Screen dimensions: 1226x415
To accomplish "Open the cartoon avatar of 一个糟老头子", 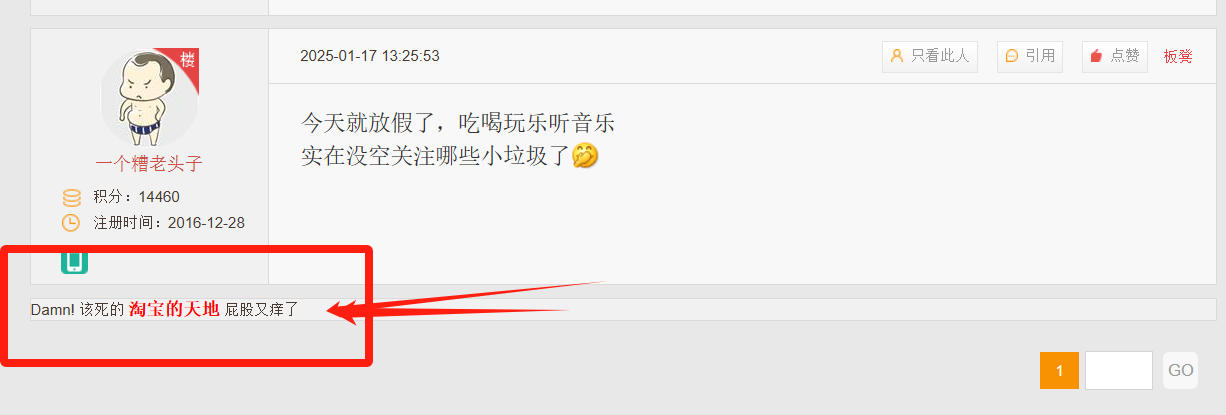I will (x=149, y=97).
